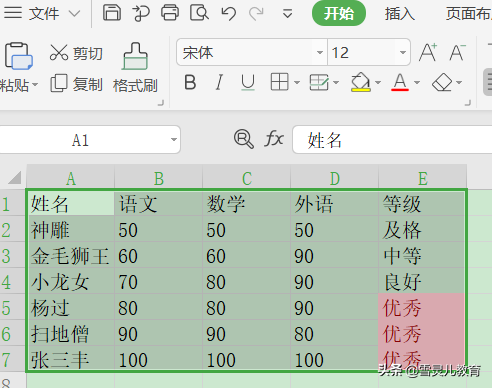Click the eraser clear icon

442,82
